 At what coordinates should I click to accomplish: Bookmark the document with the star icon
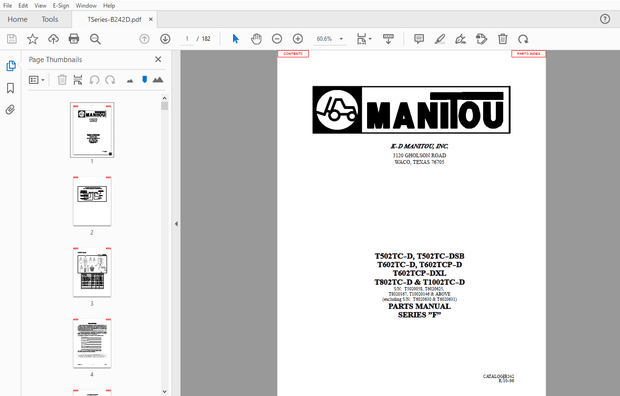(x=32, y=39)
